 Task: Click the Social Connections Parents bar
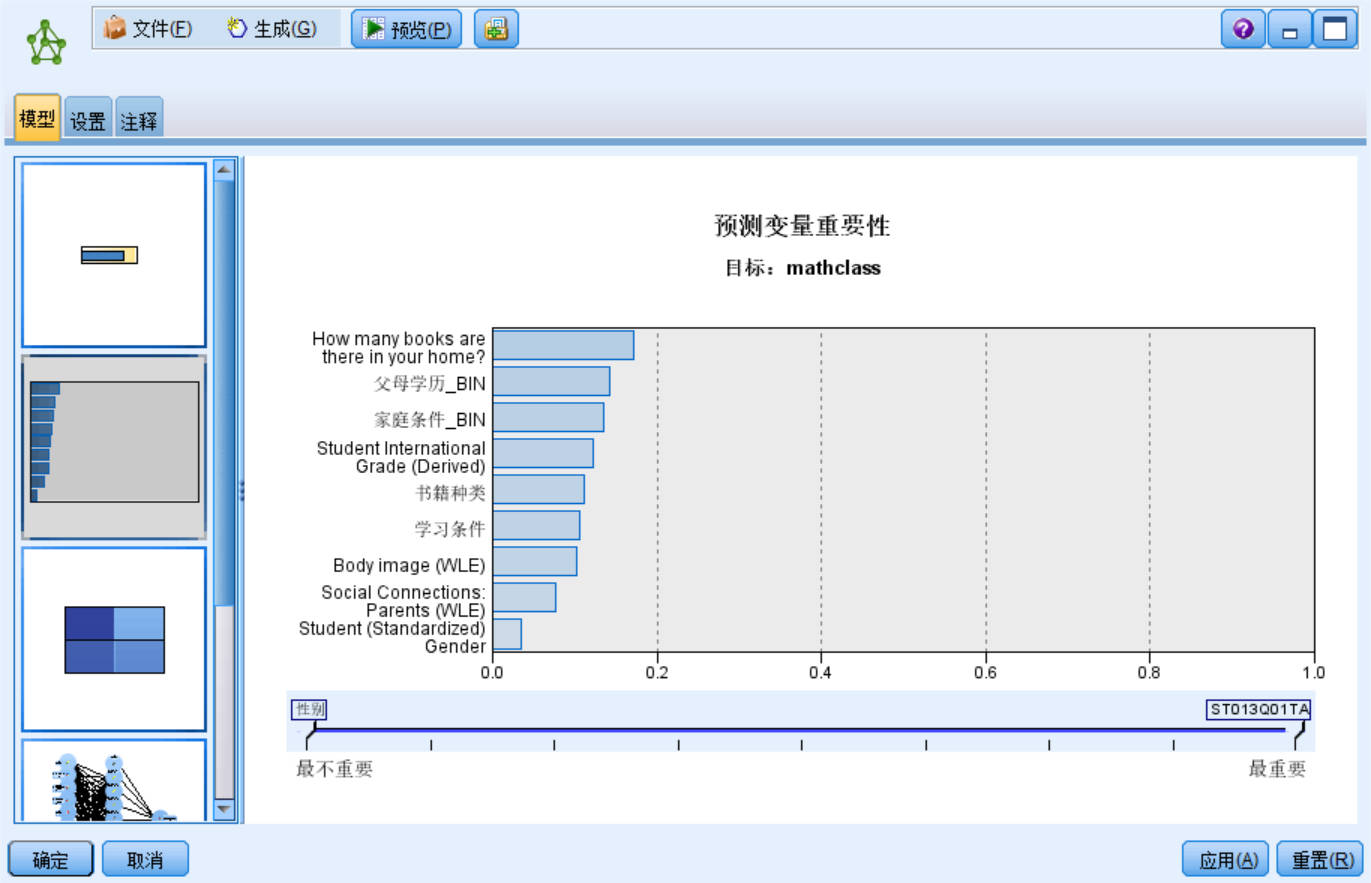pos(524,597)
